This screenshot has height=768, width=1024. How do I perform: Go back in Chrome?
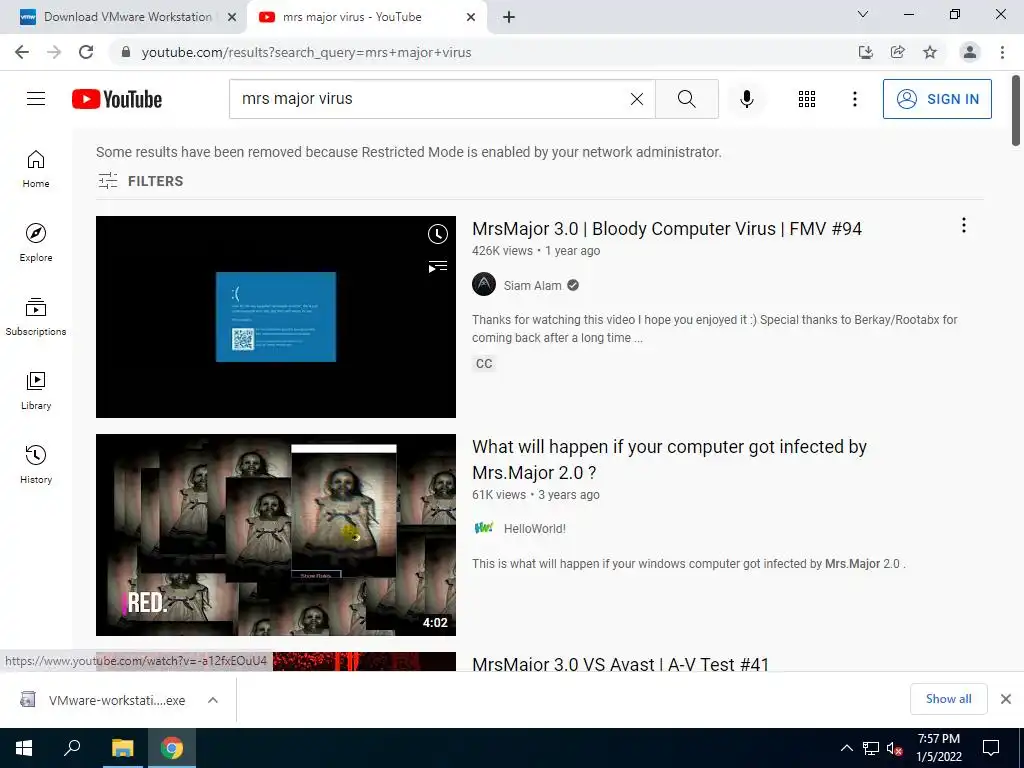pos(22,52)
